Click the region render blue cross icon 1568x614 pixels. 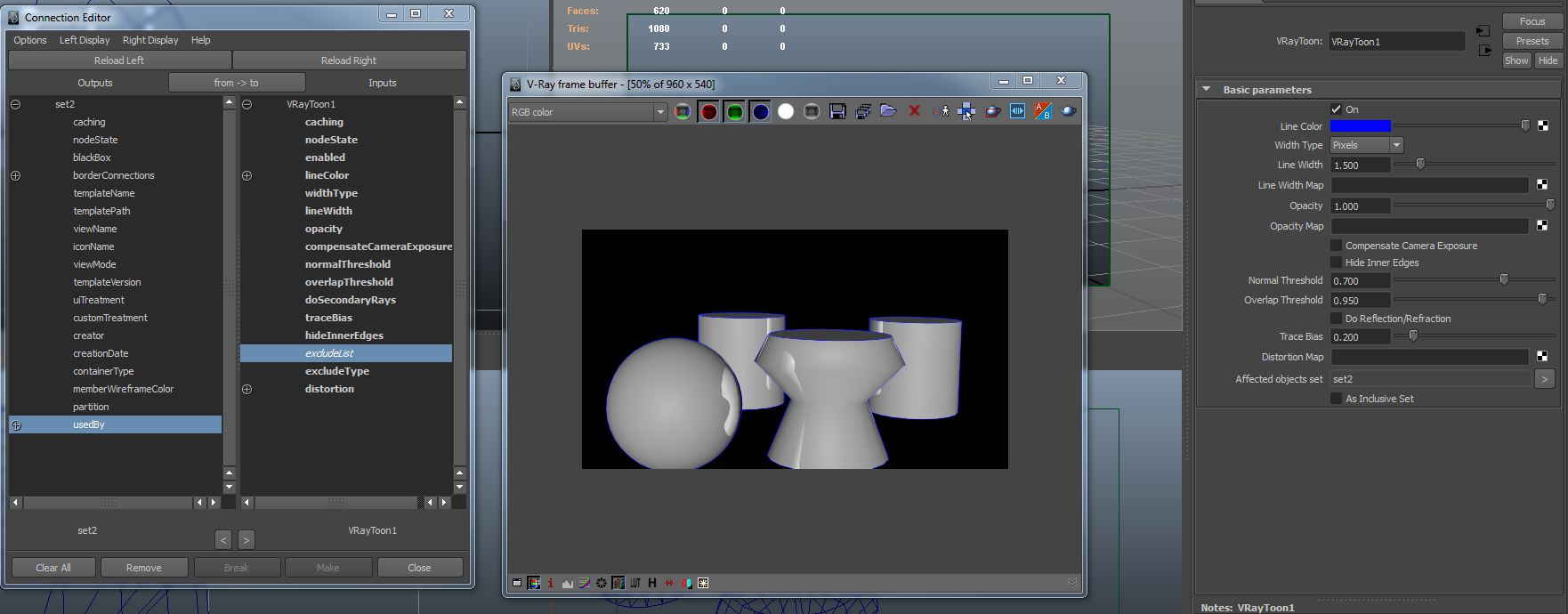tap(966, 111)
